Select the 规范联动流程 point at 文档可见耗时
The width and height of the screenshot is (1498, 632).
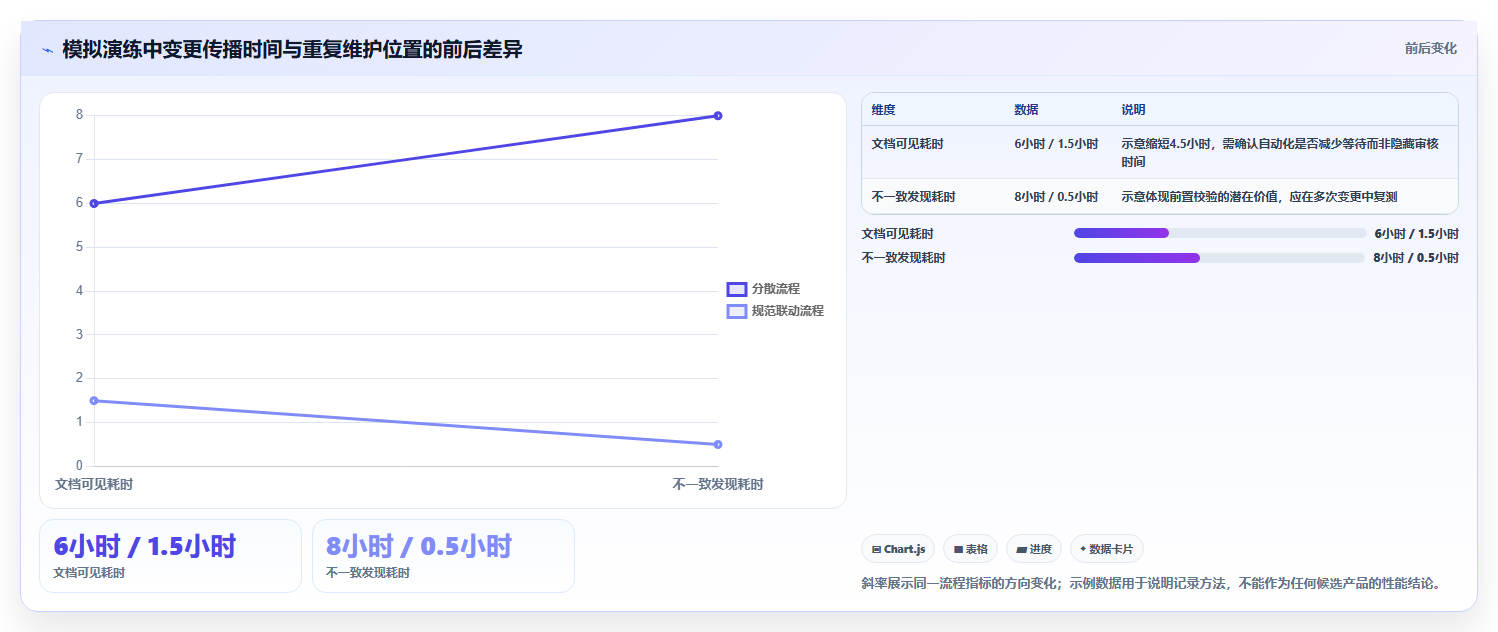coord(94,400)
